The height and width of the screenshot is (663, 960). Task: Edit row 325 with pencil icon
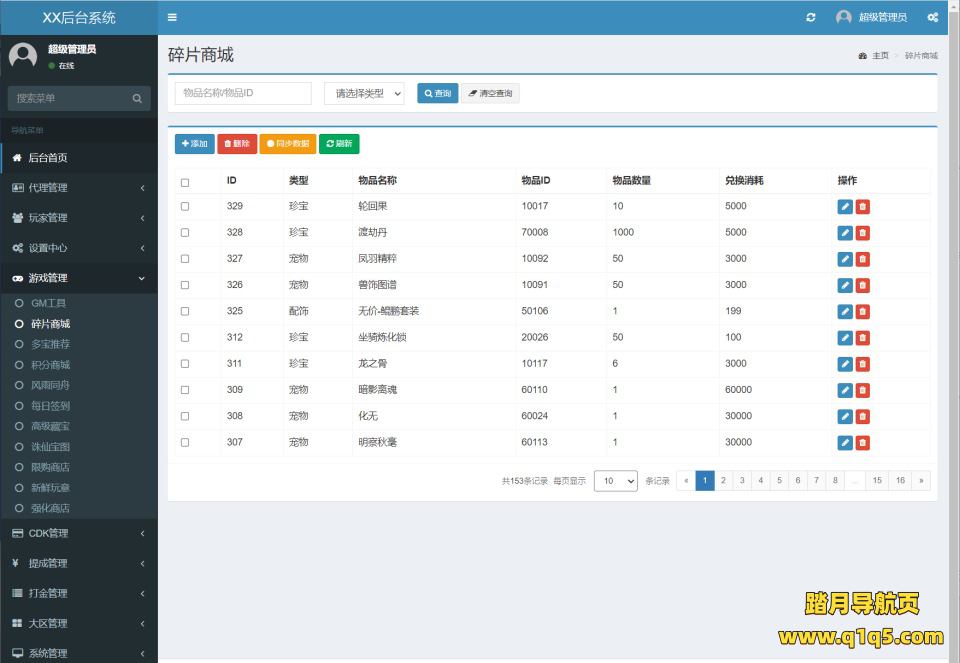[x=845, y=311]
